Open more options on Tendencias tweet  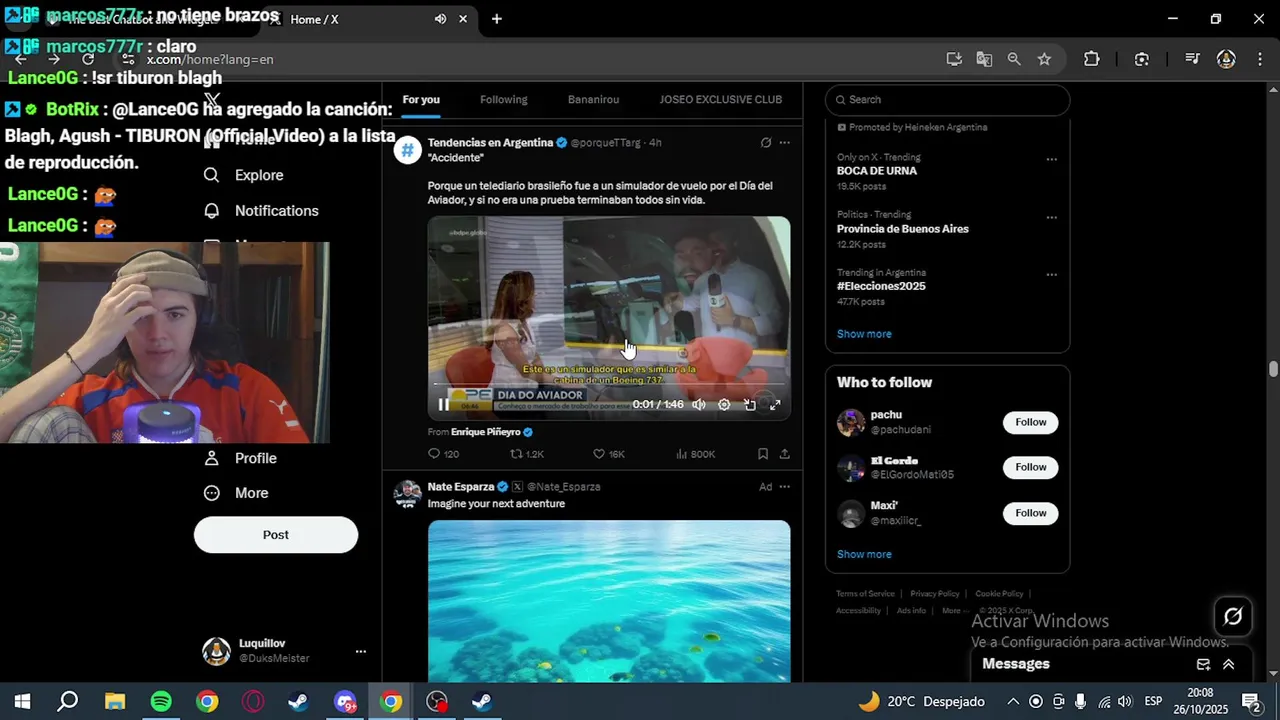pos(784,143)
